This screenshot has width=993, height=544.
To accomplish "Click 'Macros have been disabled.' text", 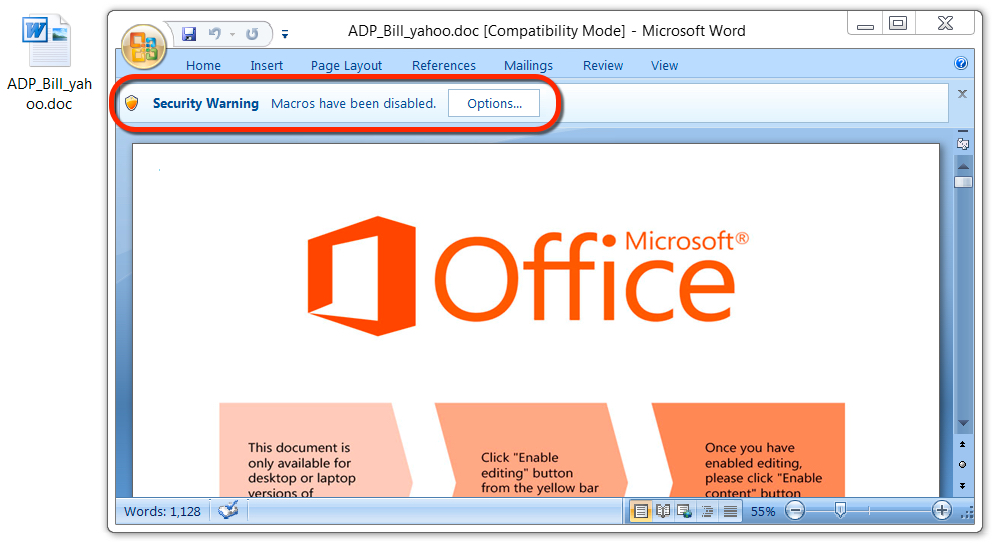I will pos(353,103).
